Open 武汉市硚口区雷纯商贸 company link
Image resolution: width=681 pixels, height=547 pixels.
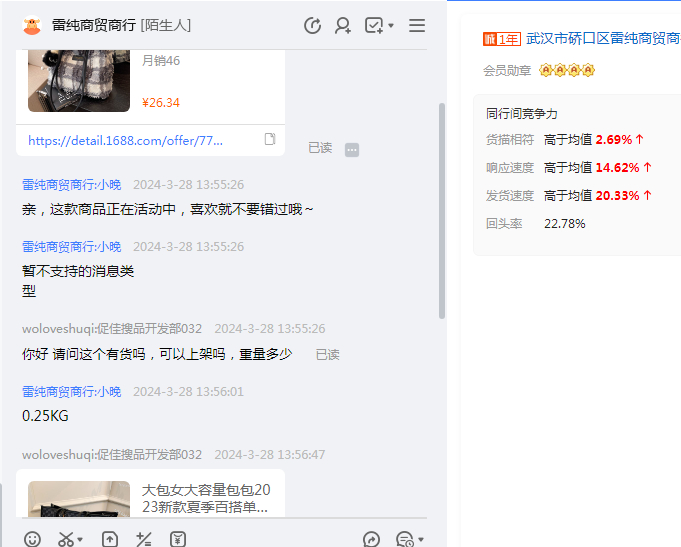click(x=603, y=39)
